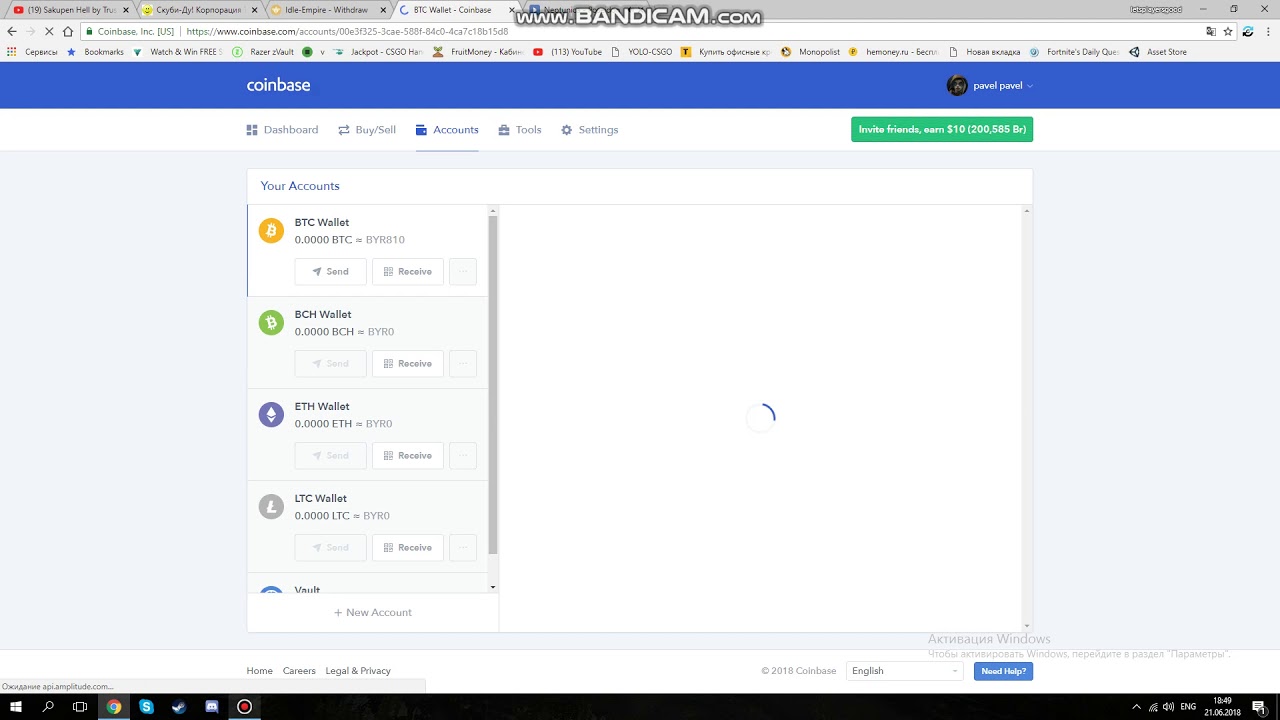Image resolution: width=1280 pixels, height=720 pixels.
Task: Open the Settings tab
Action: pos(590,130)
